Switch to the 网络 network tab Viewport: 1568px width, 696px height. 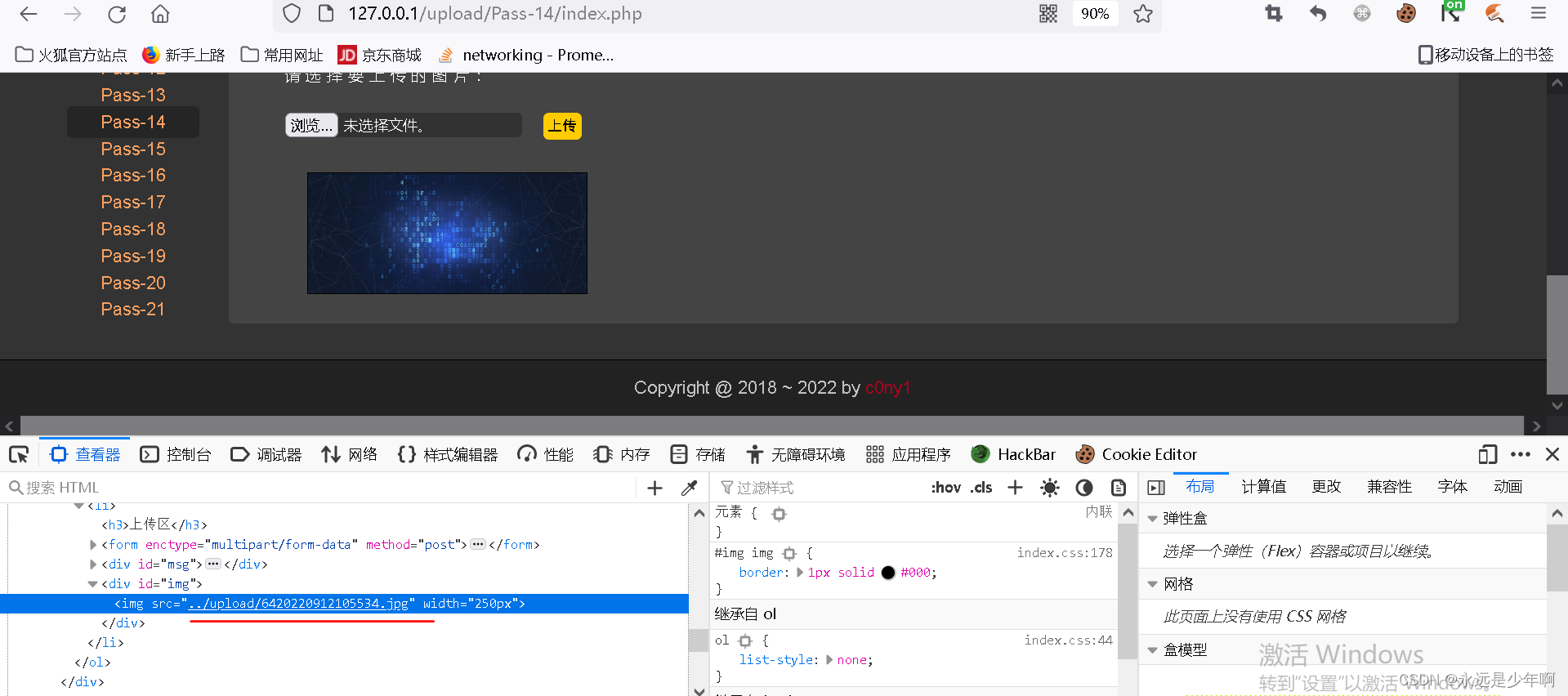(x=350, y=454)
